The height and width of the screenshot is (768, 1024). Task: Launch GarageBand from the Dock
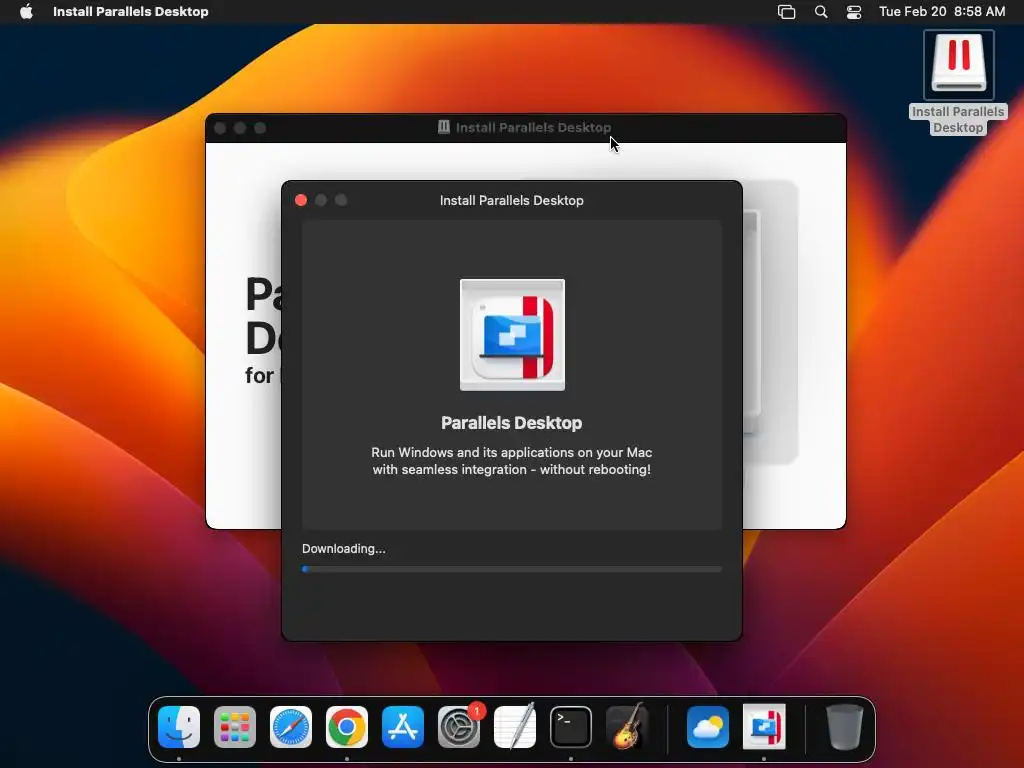pyautogui.click(x=627, y=727)
